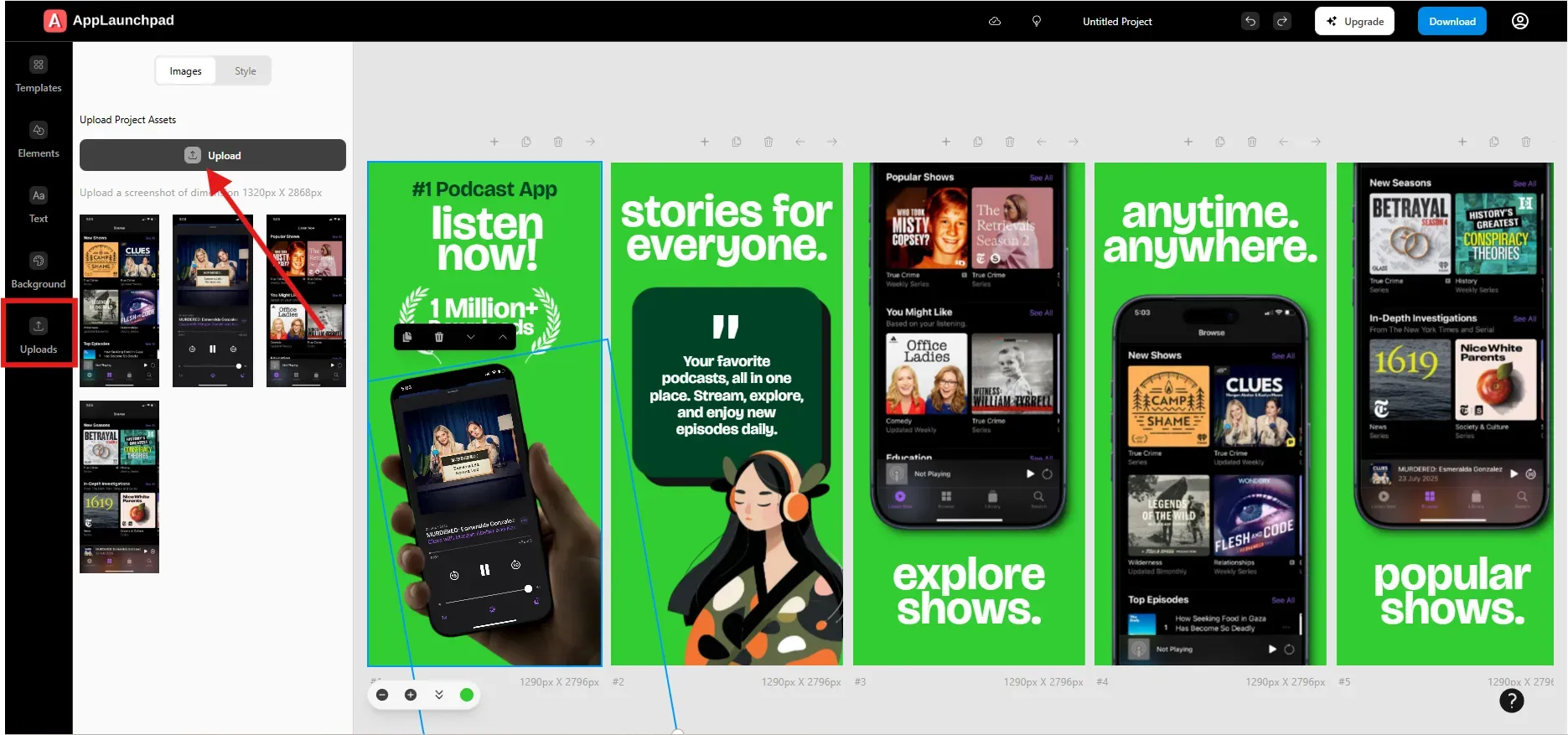Click the Upgrade button
This screenshot has height=735, width=1568.
point(1354,21)
